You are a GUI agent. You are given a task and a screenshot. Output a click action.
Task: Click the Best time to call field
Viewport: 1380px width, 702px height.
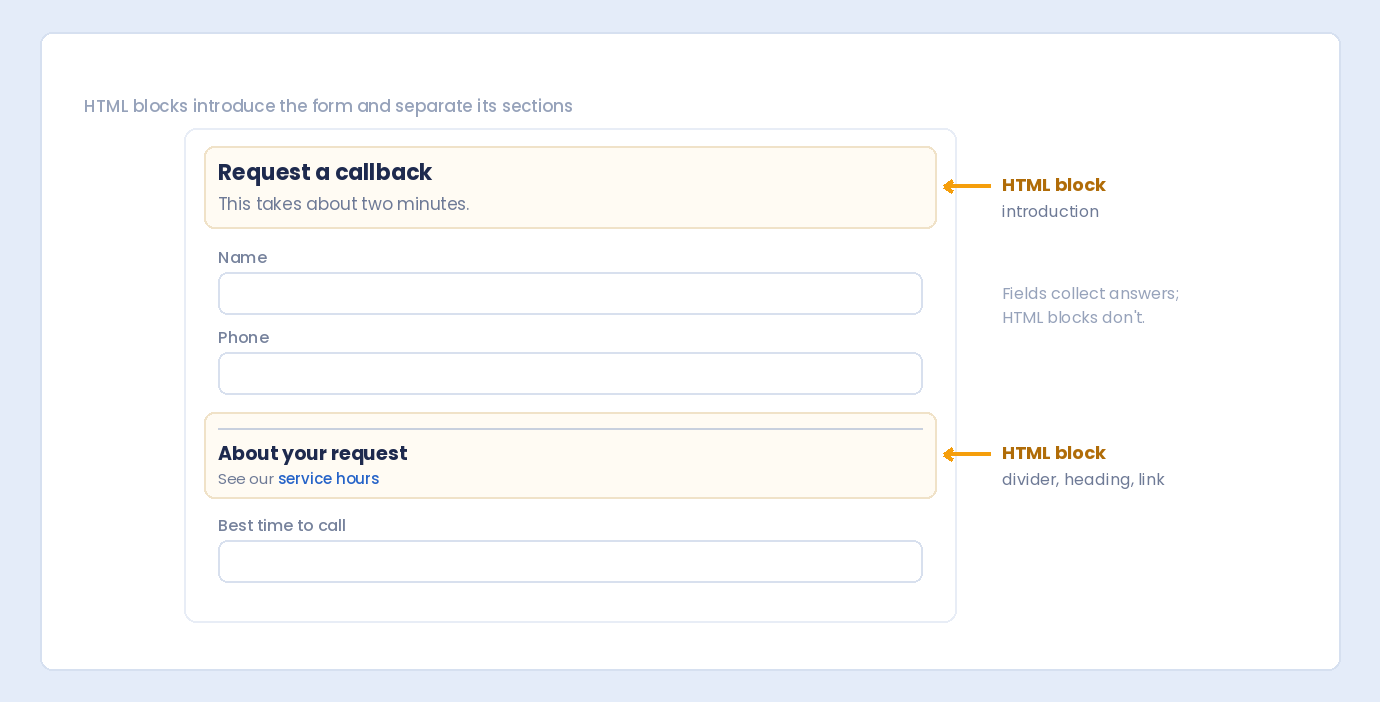(570, 562)
